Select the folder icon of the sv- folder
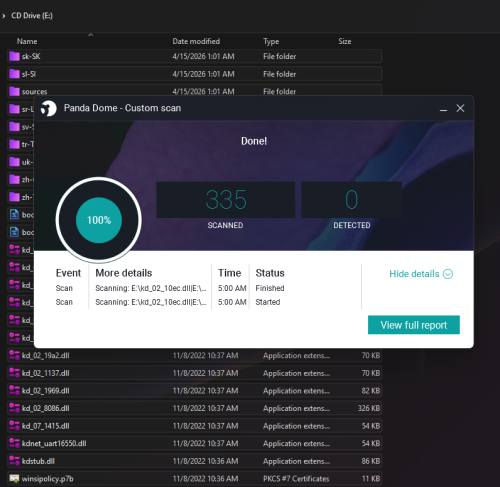Screen dimensions: 500x487 (x=14, y=127)
